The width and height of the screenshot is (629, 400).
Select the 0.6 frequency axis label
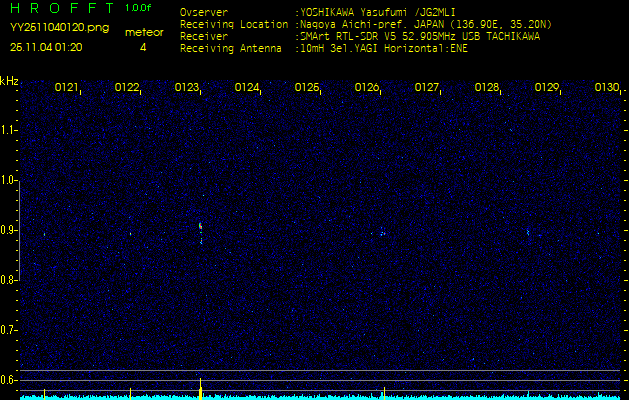coord(9,379)
